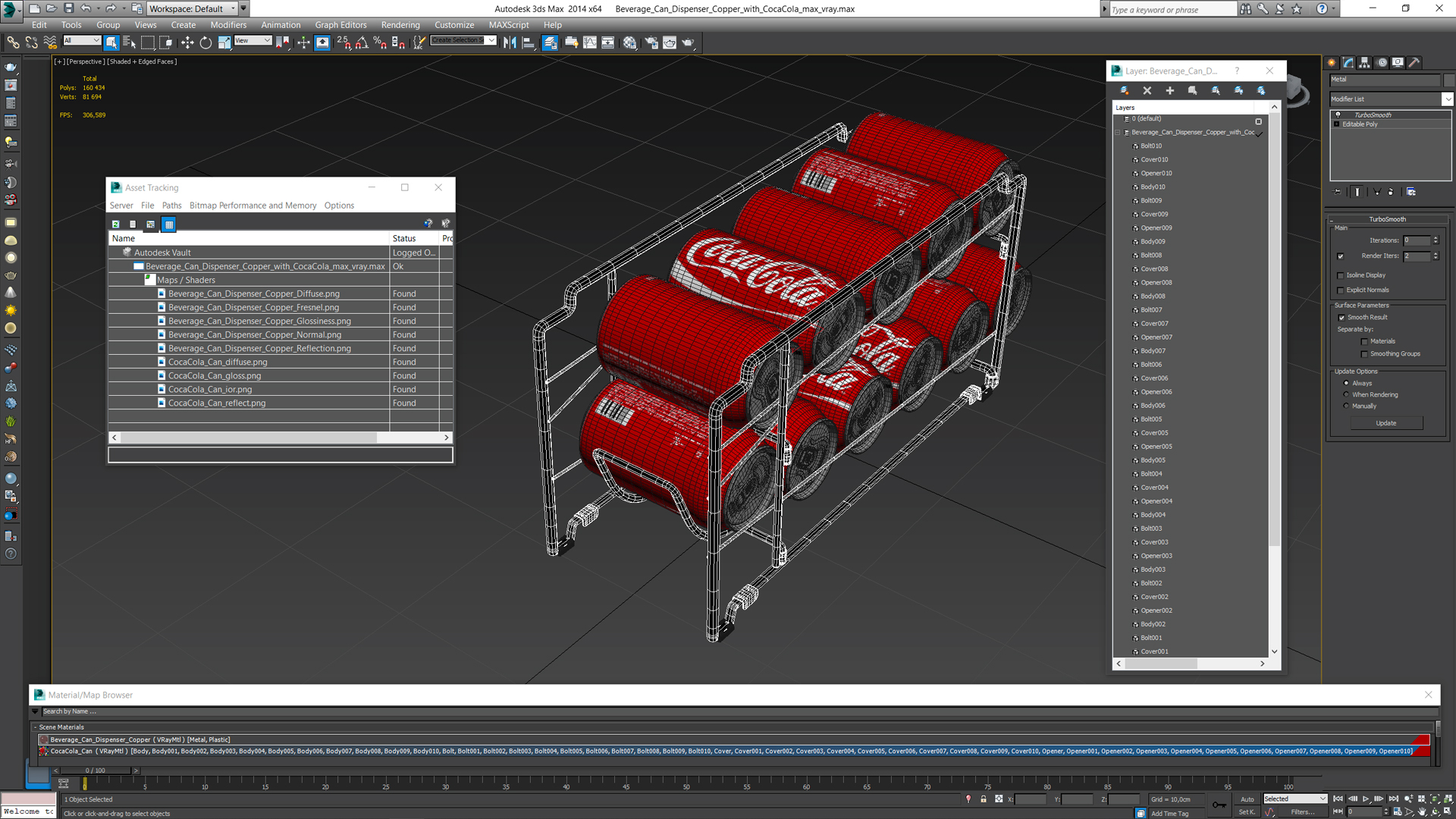Click Remove modifier trash icon
1456x819 pixels.
pos(1391,192)
